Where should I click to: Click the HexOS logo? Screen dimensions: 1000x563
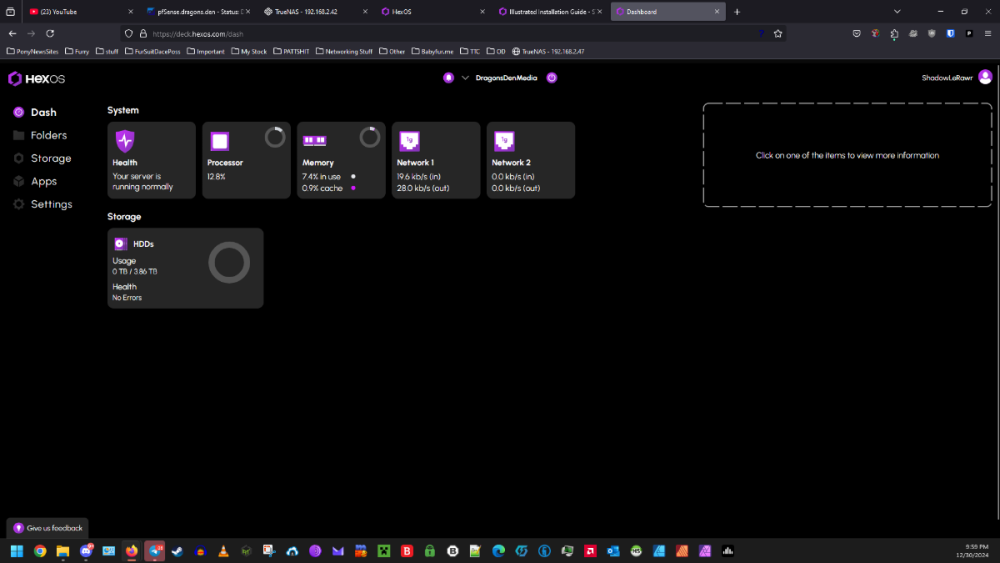36,78
